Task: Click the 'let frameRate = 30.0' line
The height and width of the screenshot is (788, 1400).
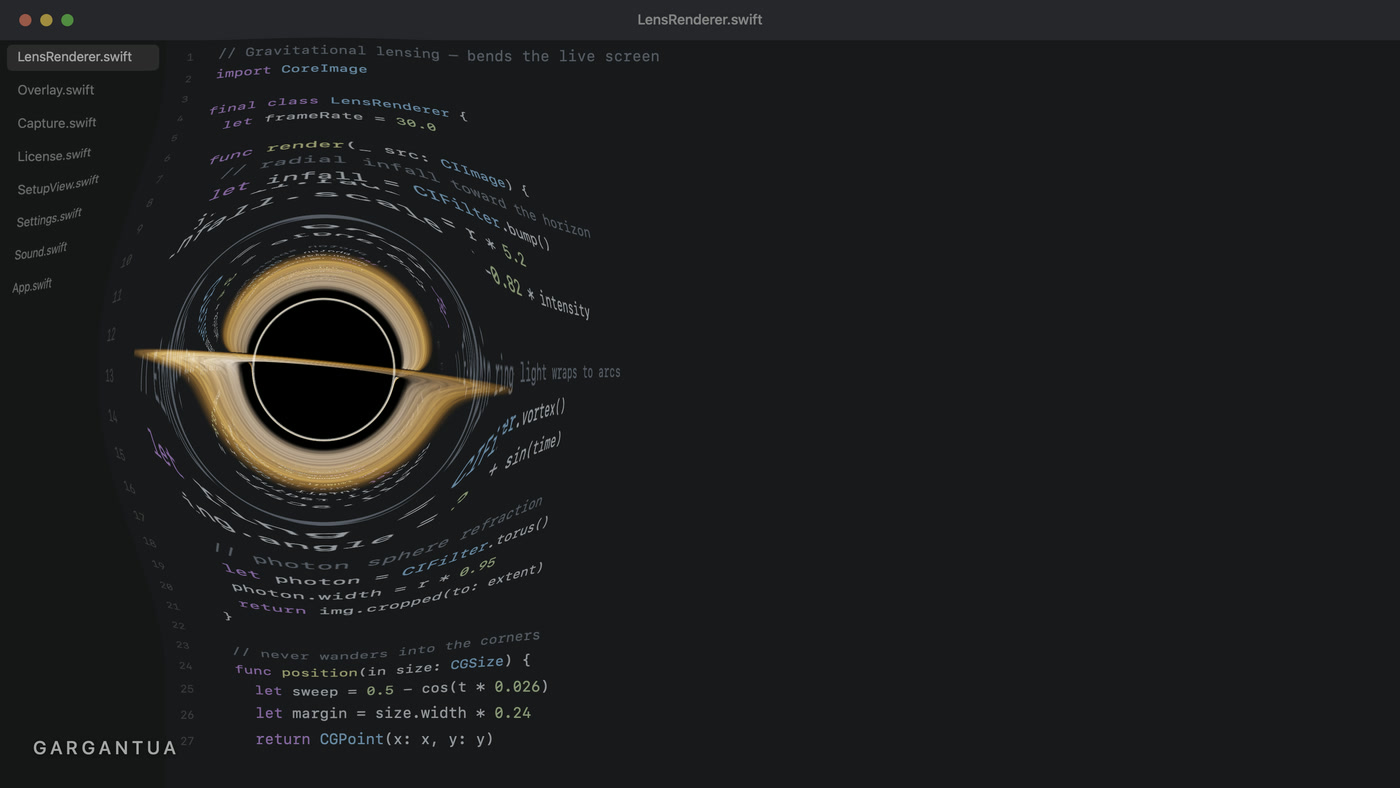Action: click(x=329, y=122)
